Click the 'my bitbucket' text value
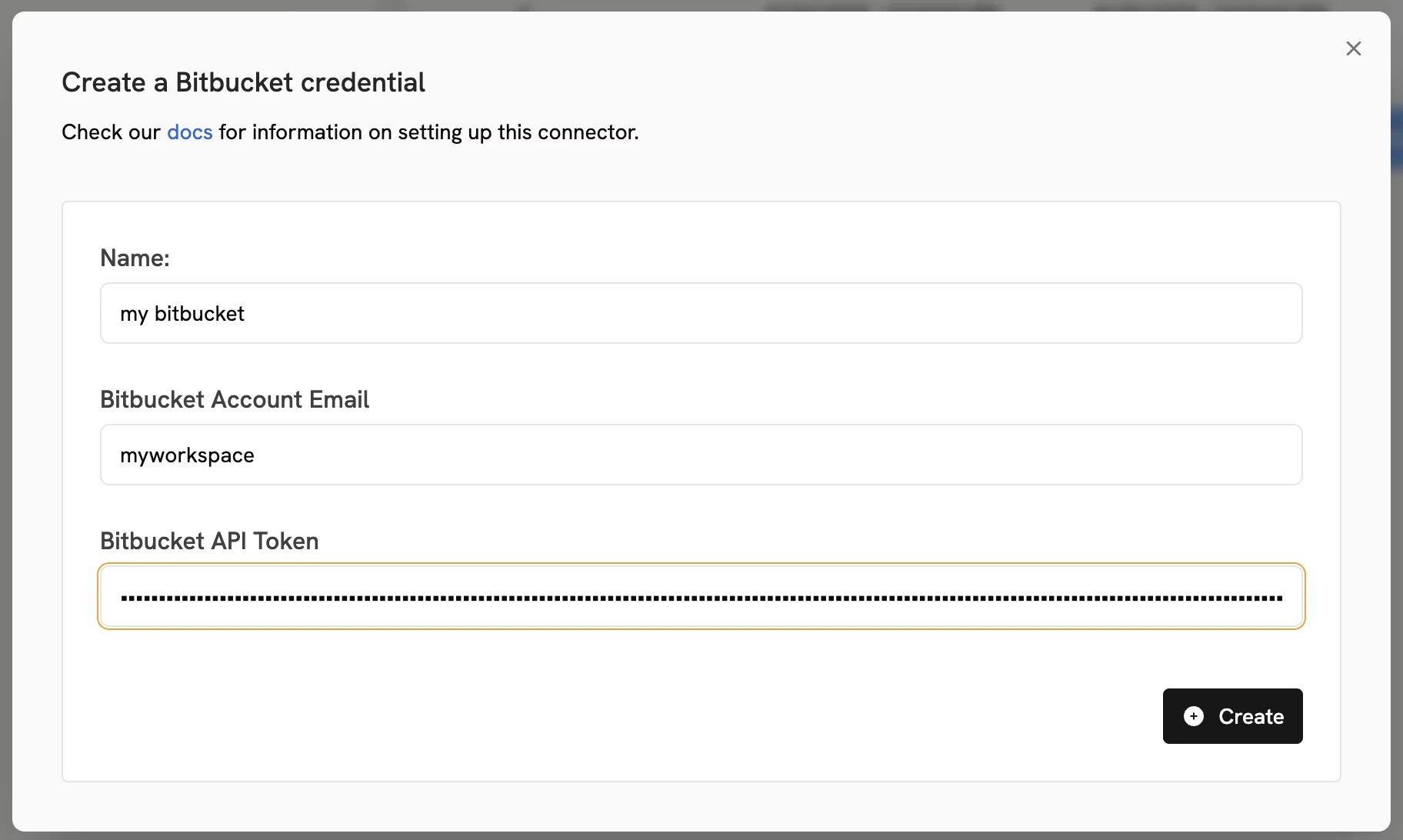Viewport: 1403px width, 840px height. point(182,313)
